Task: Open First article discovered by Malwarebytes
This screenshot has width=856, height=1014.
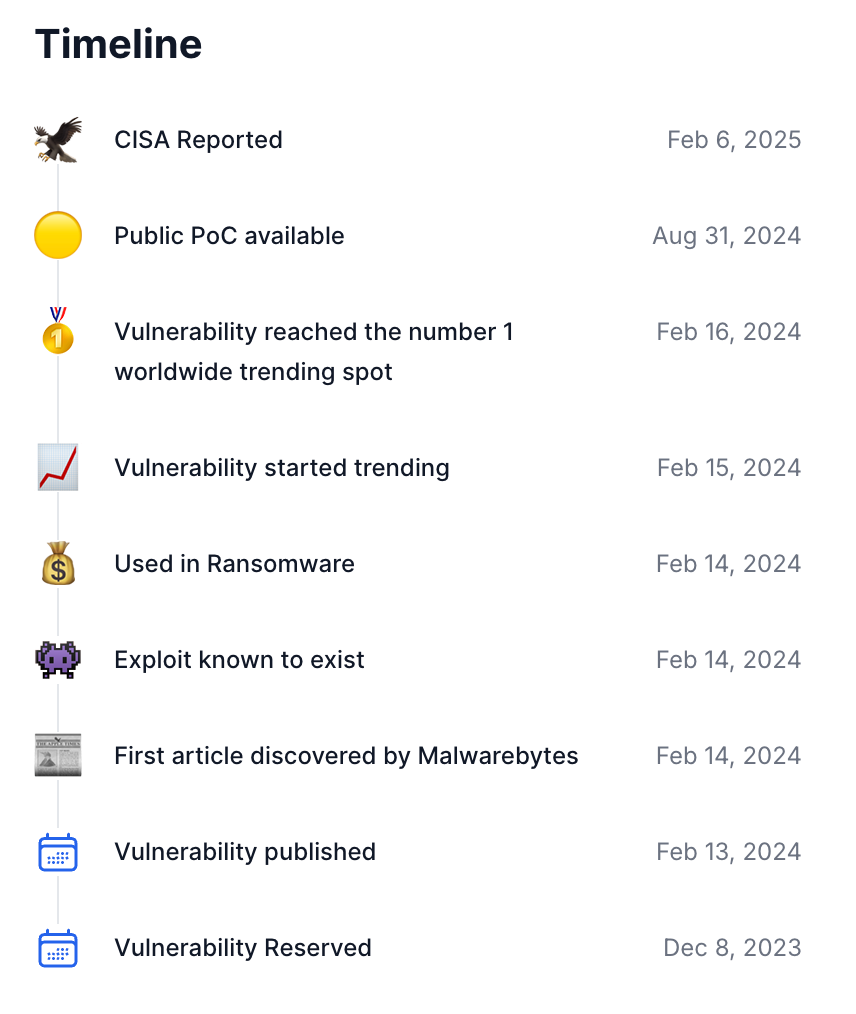Action: (x=346, y=756)
